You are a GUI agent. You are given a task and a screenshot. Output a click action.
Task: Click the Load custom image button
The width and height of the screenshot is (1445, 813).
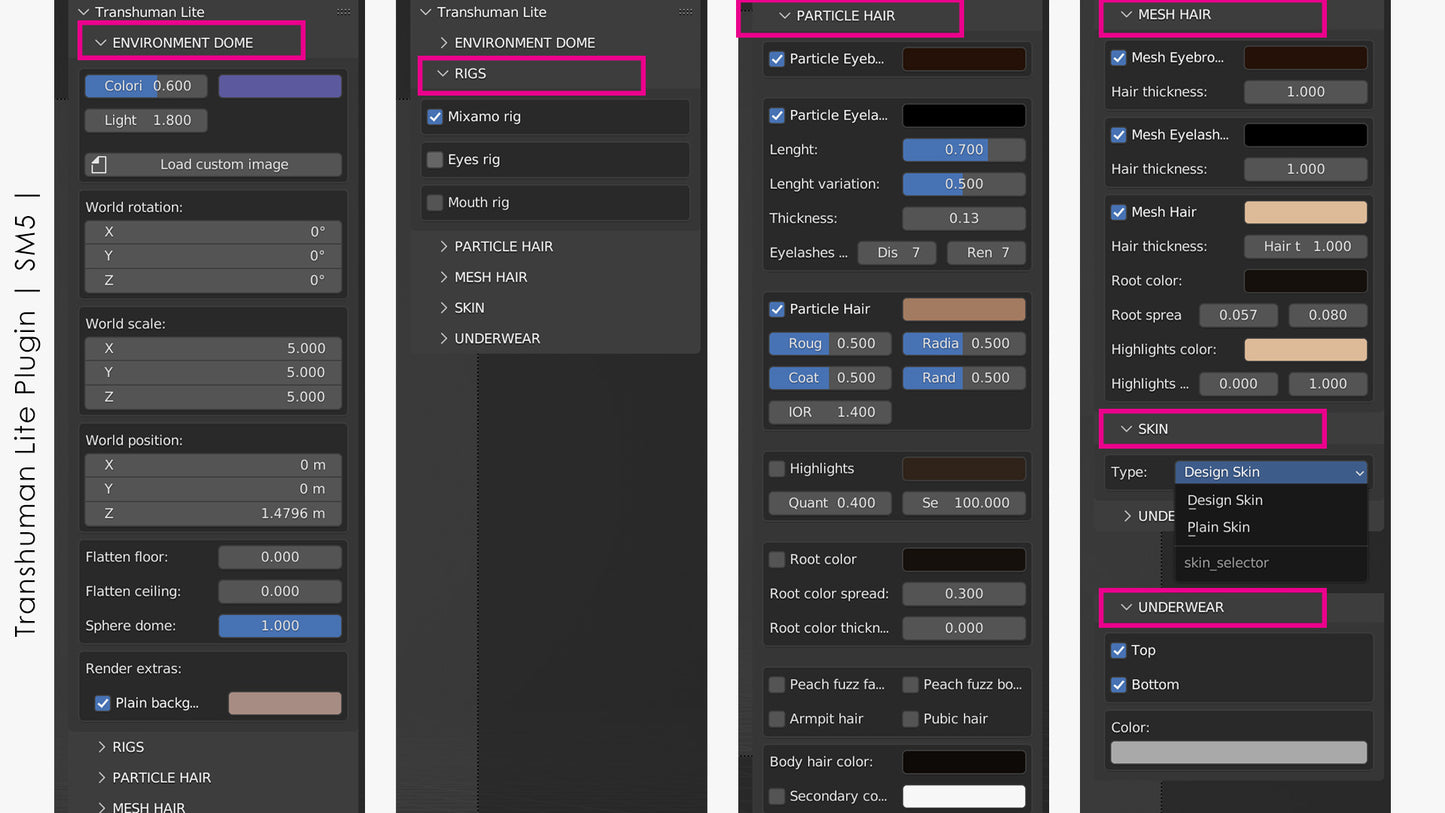[213, 164]
